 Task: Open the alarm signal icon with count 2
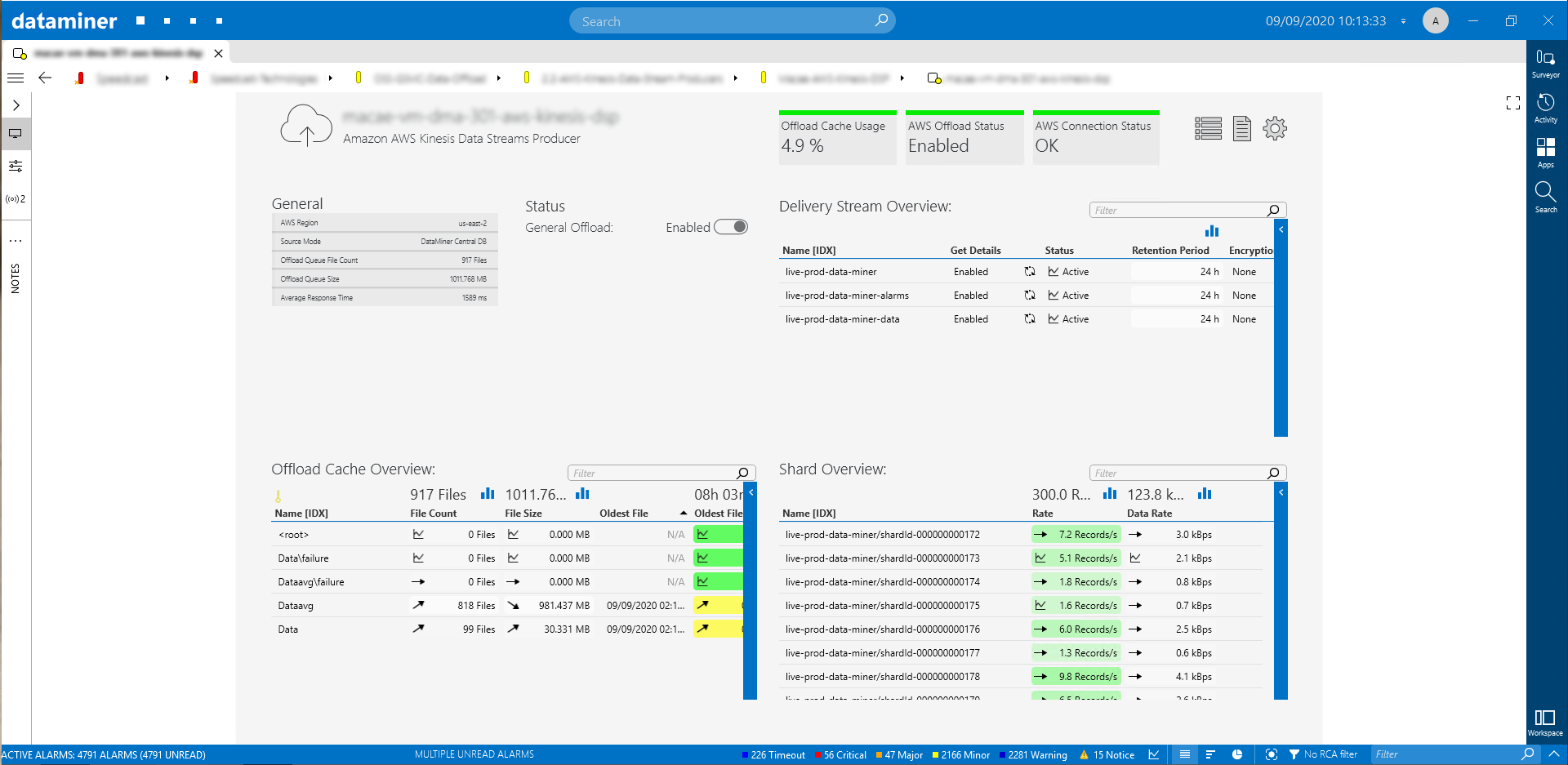coord(16,199)
